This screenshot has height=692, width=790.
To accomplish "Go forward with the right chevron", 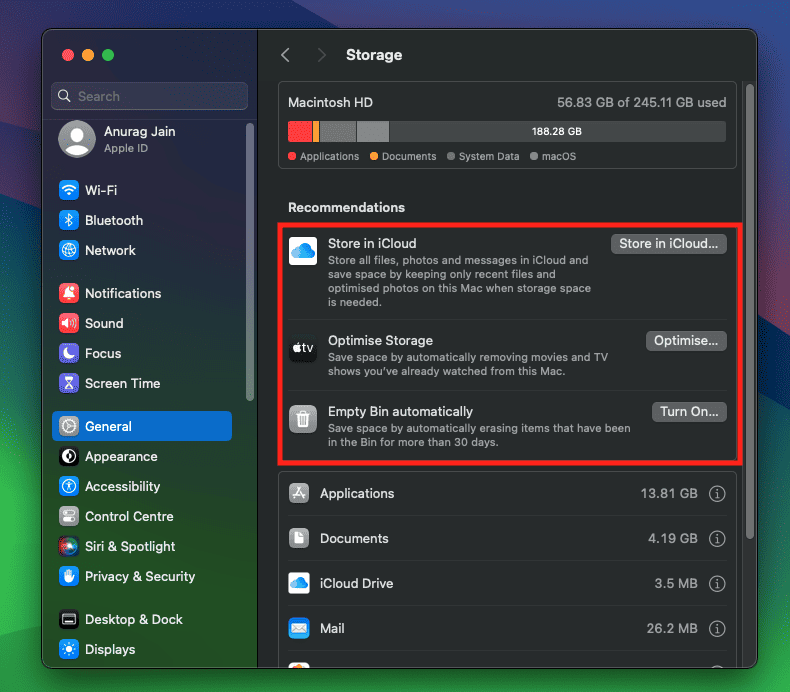I will point(321,55).
